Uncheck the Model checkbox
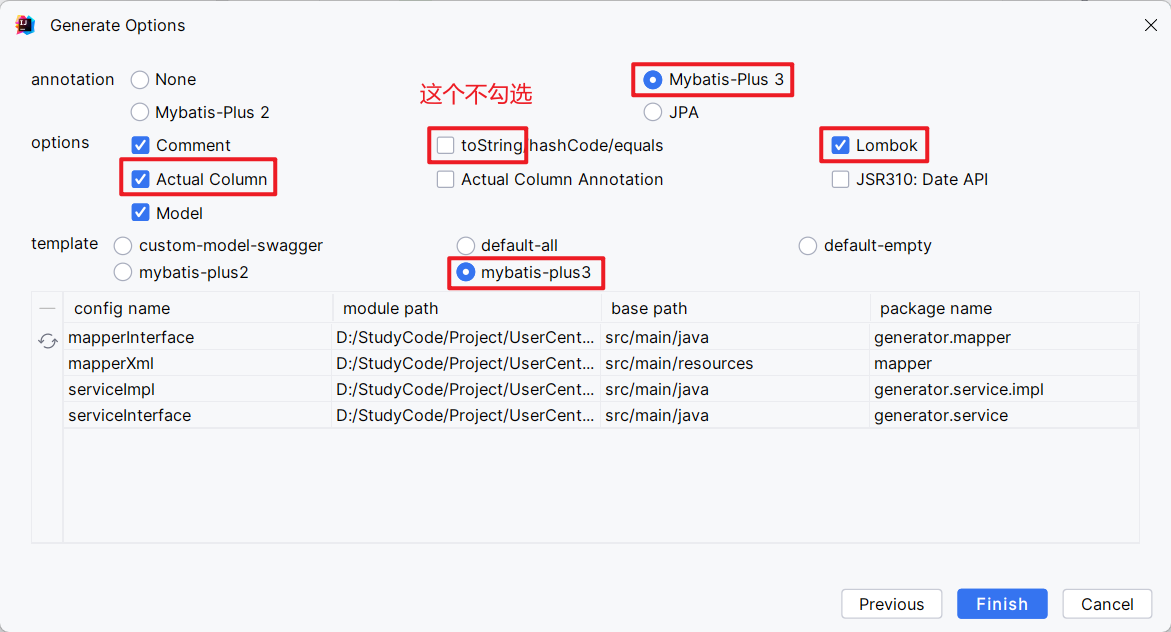This screenshot has width=1171, height=632. point(141,213)
